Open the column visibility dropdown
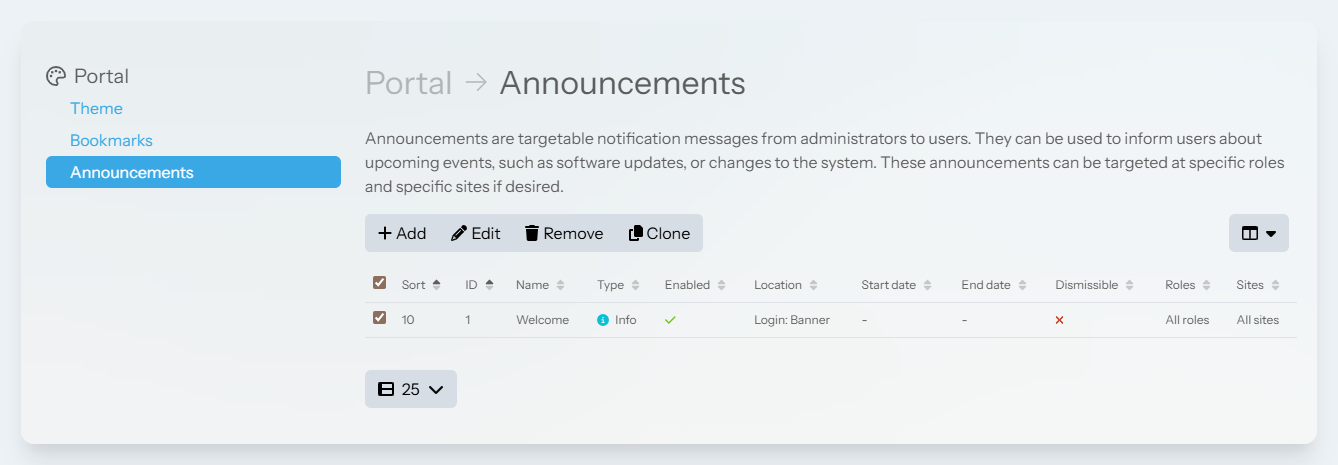The height and width of the screenshot is (465, 1338). [x=1258, y=233]
